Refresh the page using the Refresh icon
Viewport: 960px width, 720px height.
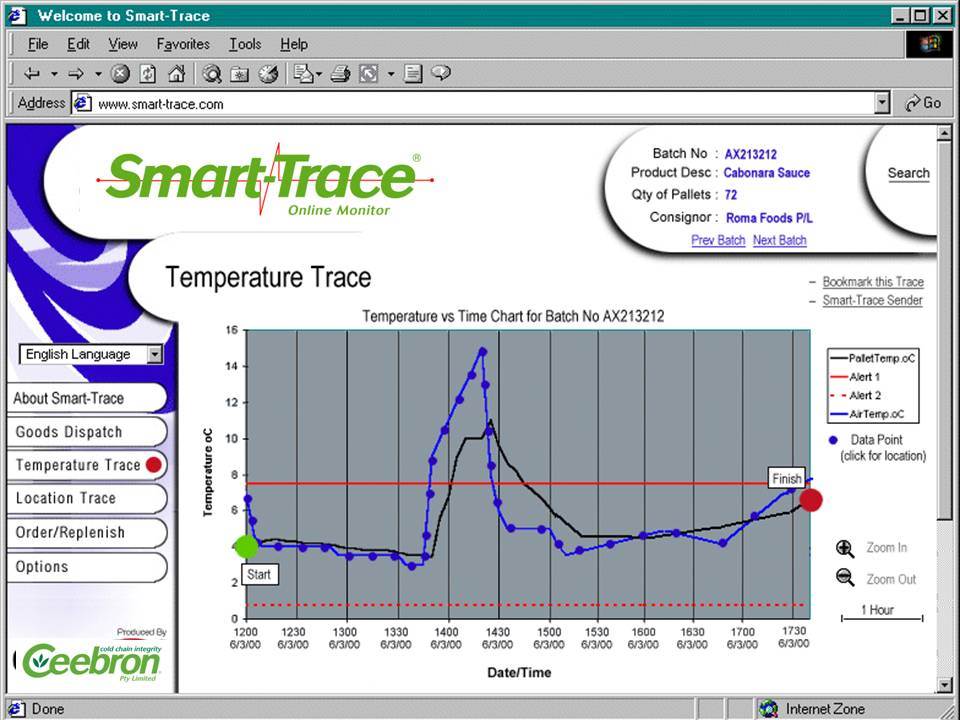point(148,74)
